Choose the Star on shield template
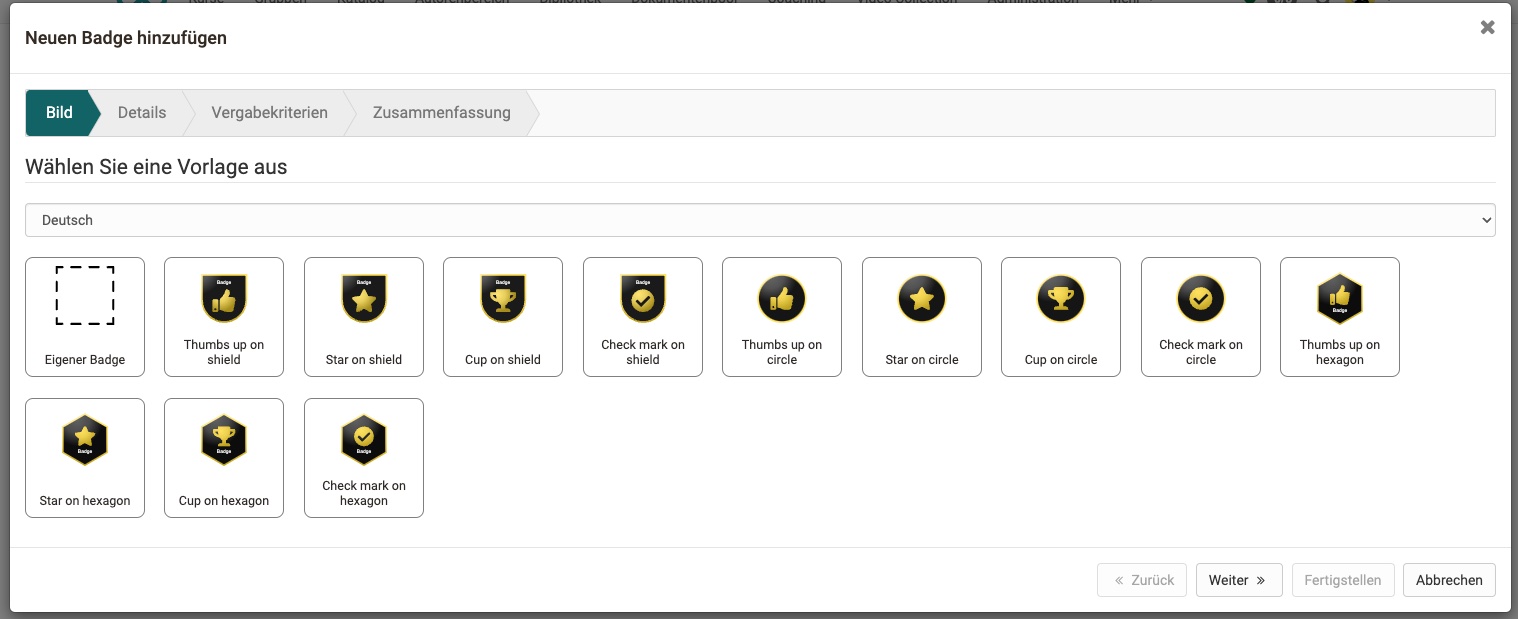The width and height of the screenshot is (1518, 619). pos(364,316)
